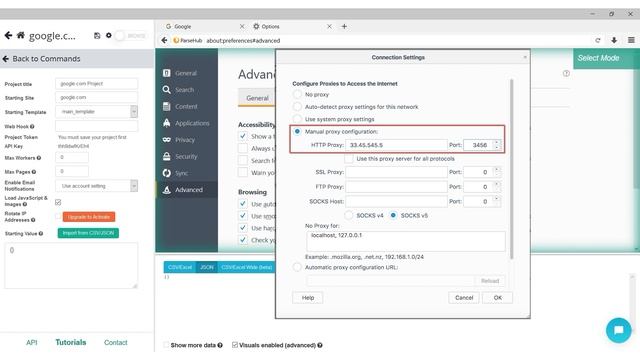Image resolution: width=640 pixels, height=360 pixels.
Task: Click the arrow beside Back to Commands
Action: click(x=6, y=59)
